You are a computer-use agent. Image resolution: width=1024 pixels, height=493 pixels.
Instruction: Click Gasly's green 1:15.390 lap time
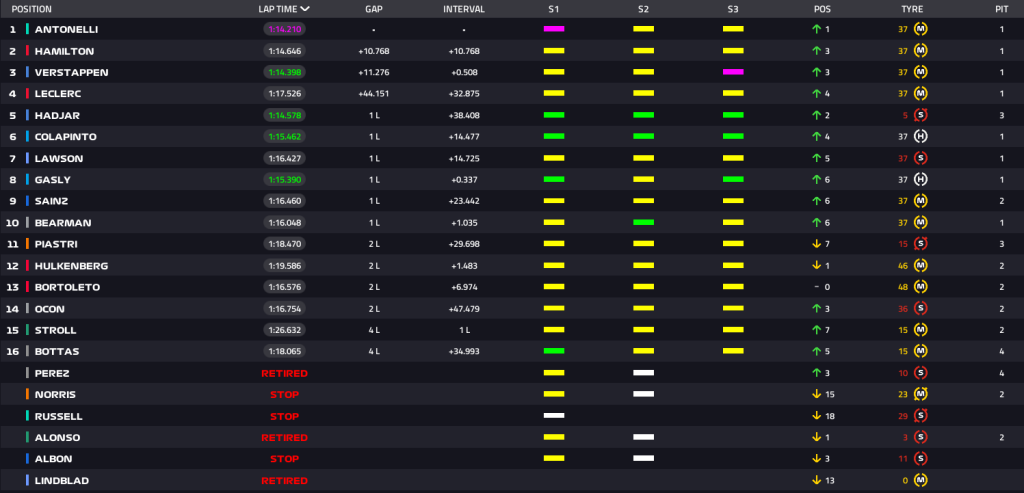click(x=285, y=180)
